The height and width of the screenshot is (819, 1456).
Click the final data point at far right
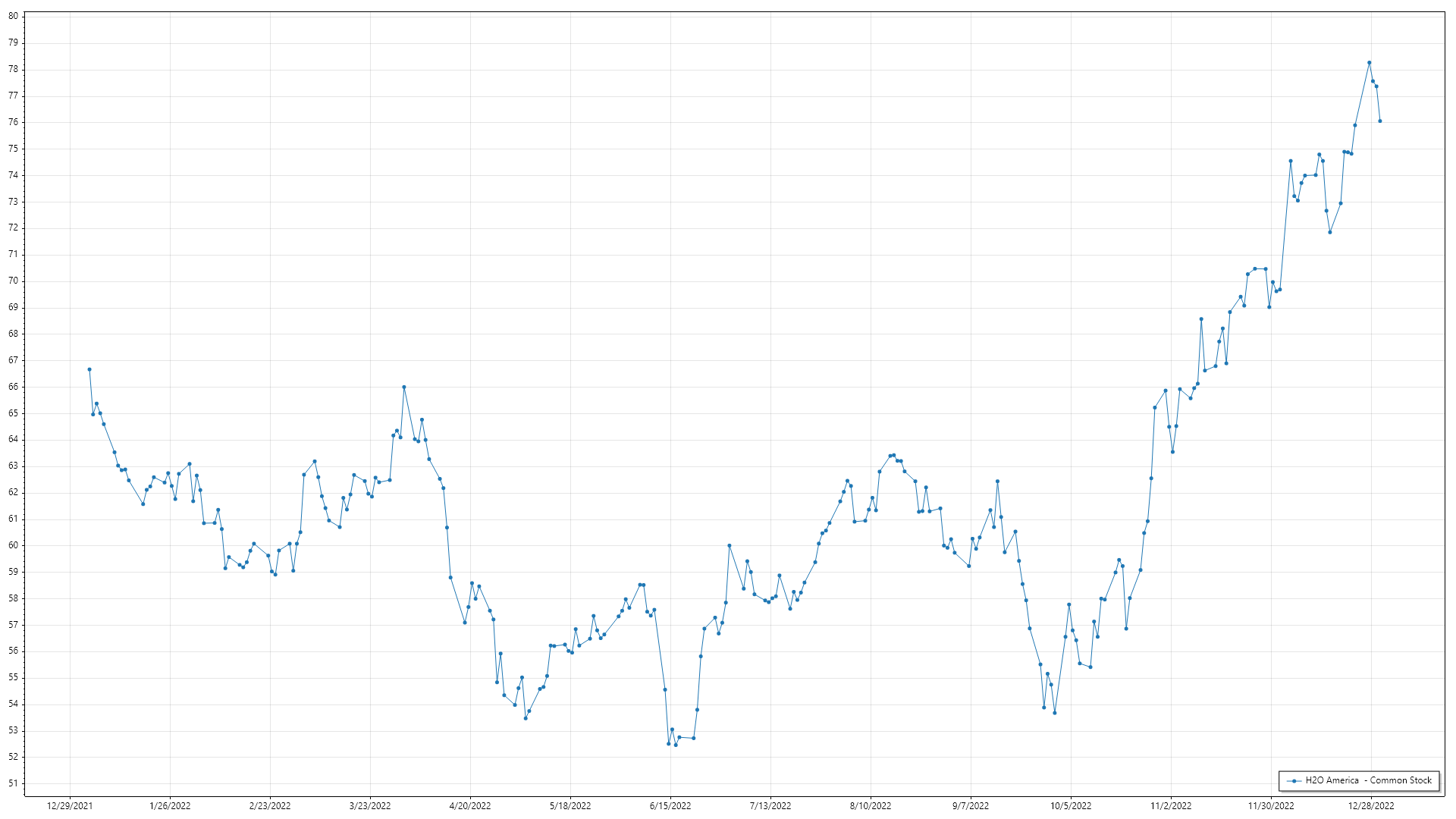coord(1380,121)
